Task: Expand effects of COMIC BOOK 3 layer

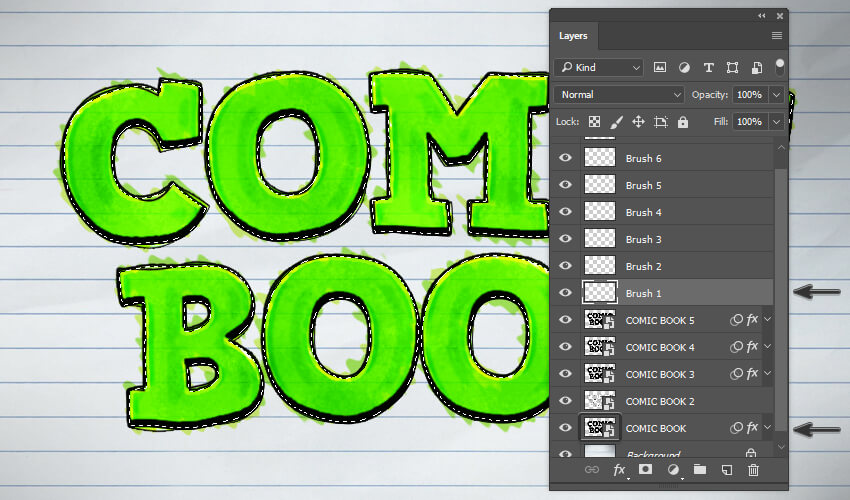Action: click(768, 373)
